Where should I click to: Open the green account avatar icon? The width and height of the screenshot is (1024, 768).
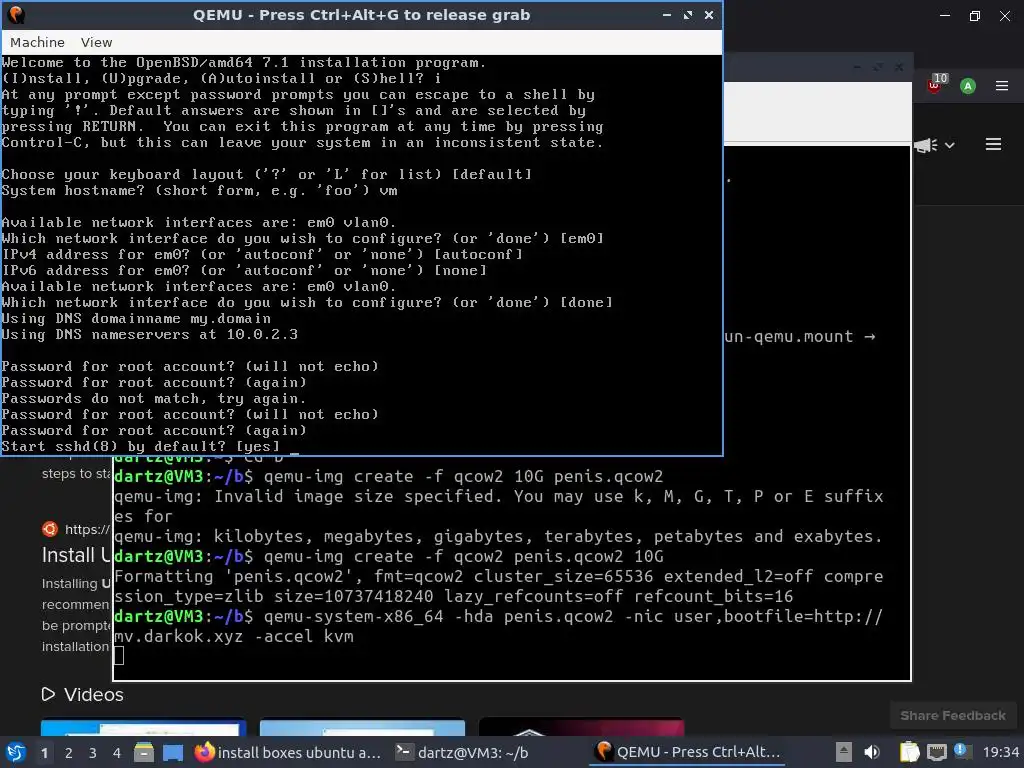(968, 86)
